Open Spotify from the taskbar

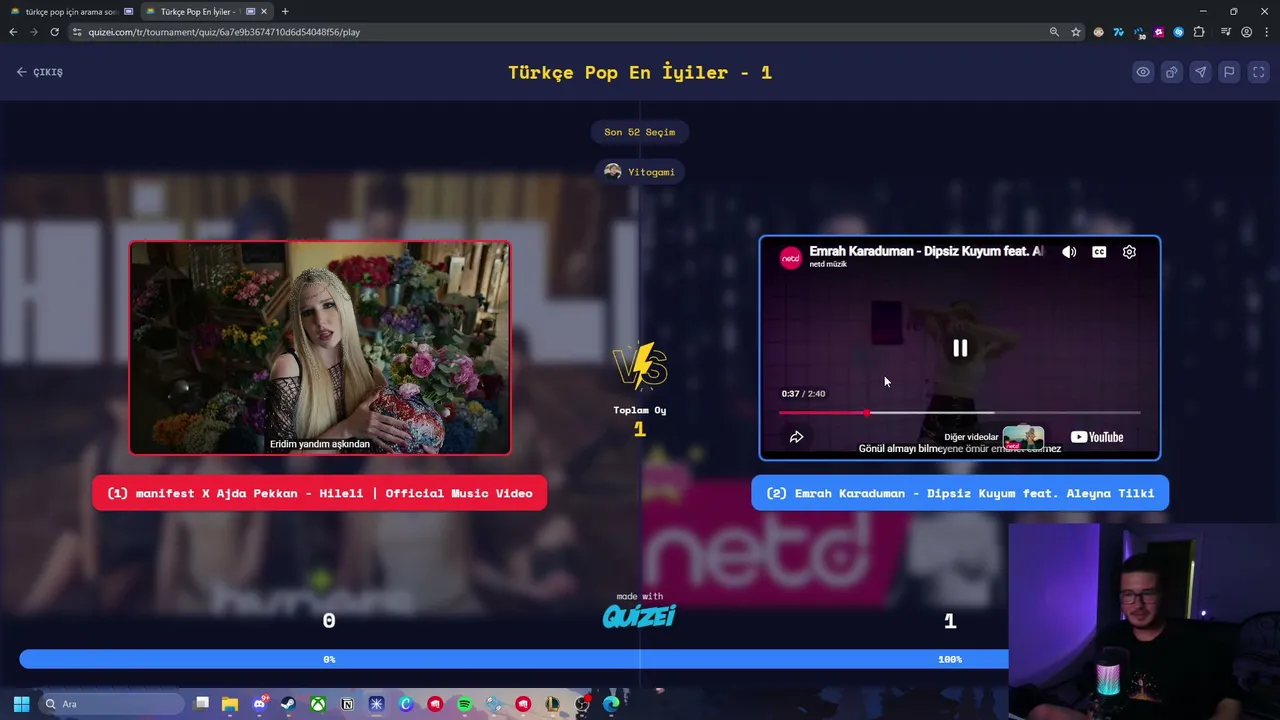click(465, 704)
